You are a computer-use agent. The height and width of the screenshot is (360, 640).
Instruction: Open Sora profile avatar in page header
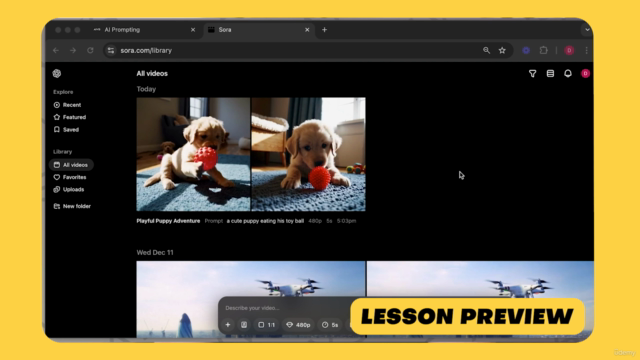click(585, 73)
